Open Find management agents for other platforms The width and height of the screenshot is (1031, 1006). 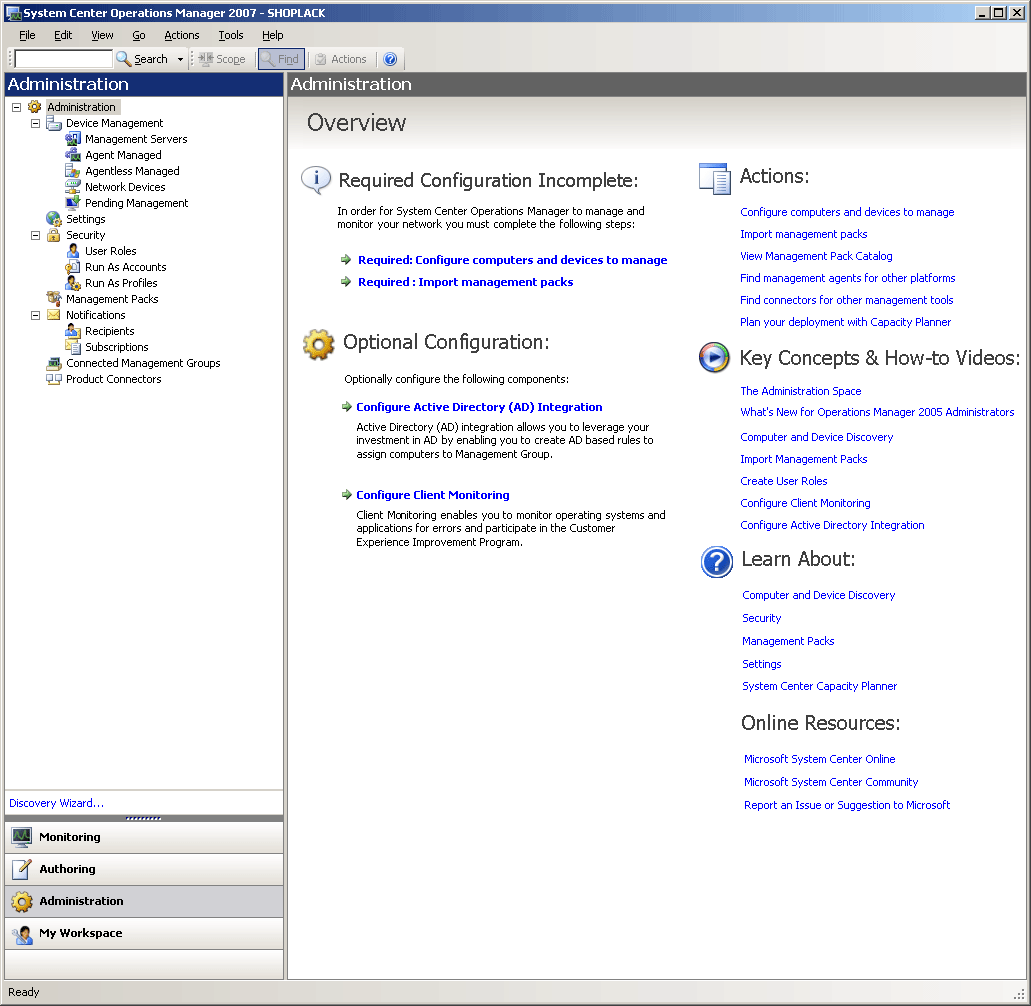(848, 277)
